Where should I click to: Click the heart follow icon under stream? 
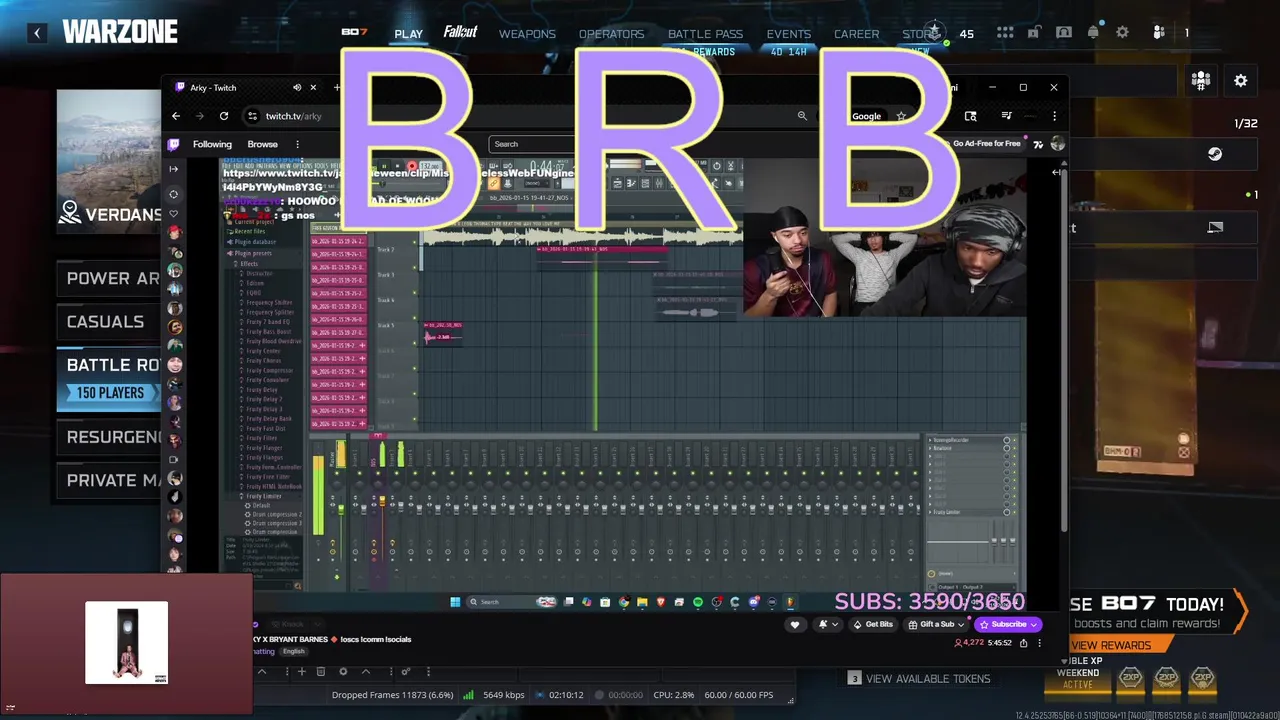tap(795, 625)
